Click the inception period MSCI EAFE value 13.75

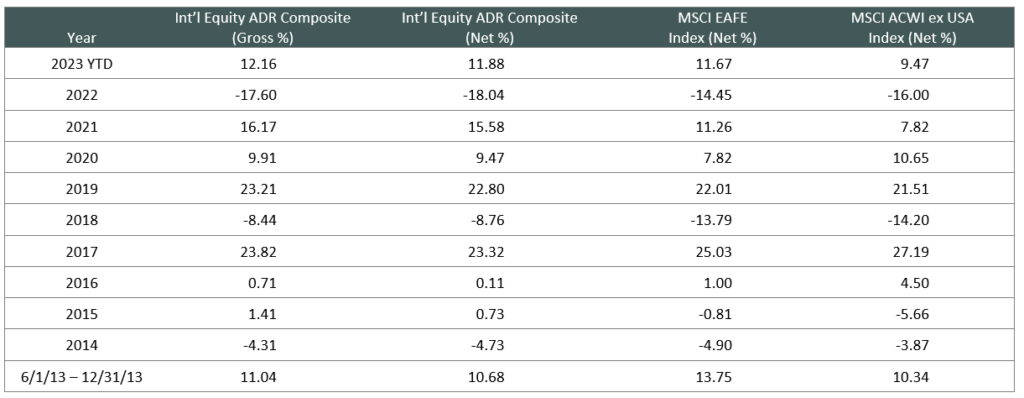click(716, 378)
